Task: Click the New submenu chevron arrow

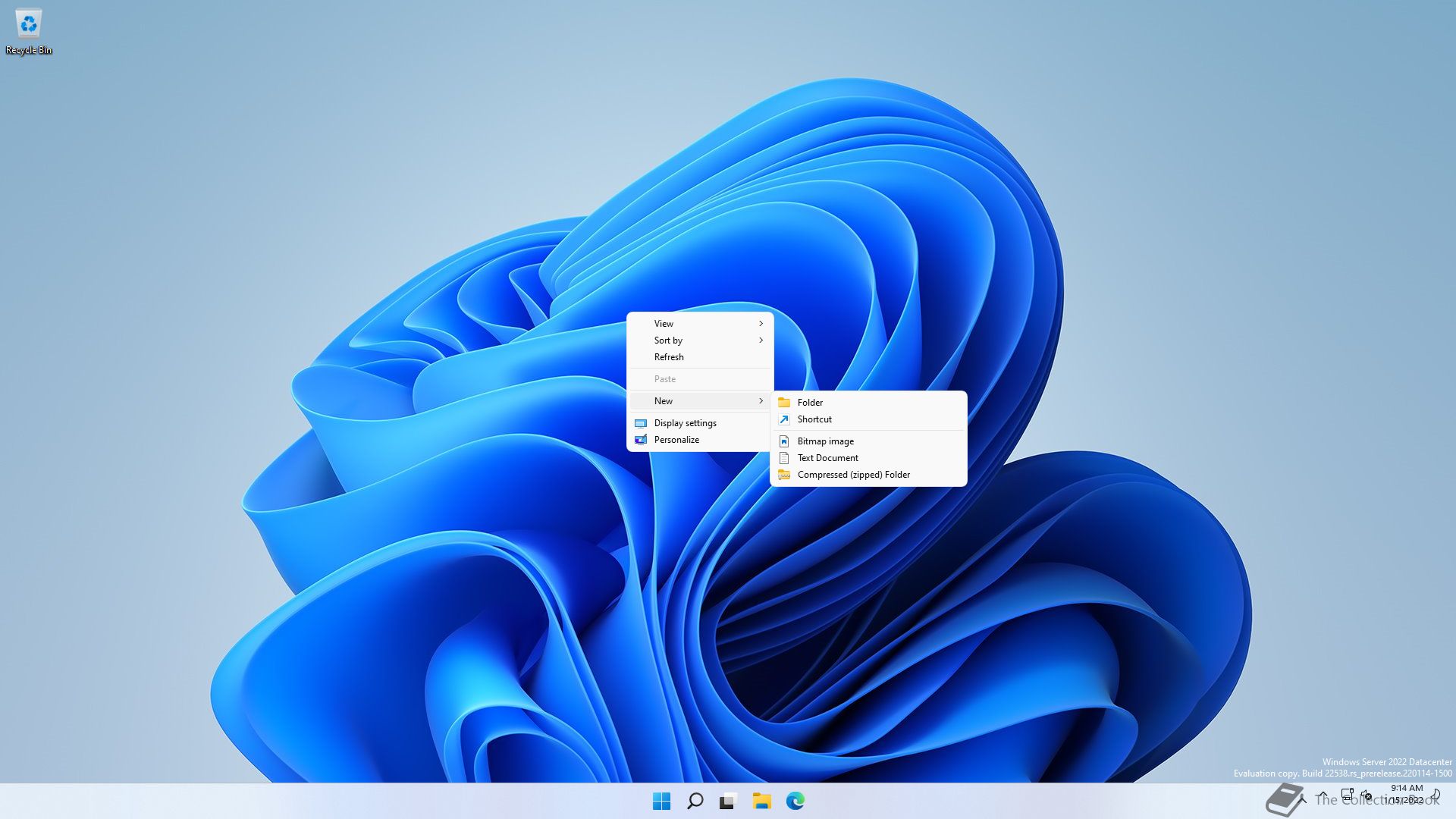Action: [761, 401]
